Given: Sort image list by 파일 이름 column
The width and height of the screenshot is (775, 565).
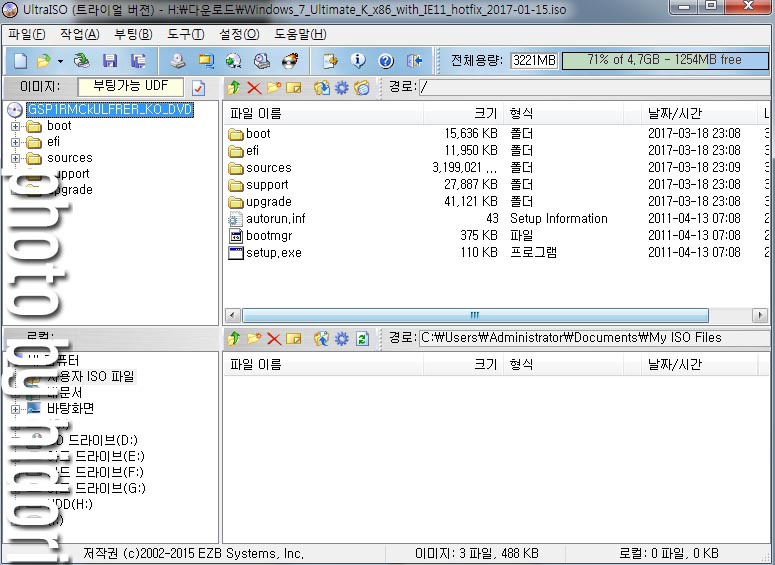Looking at the screenshot, I should [323, 114].
